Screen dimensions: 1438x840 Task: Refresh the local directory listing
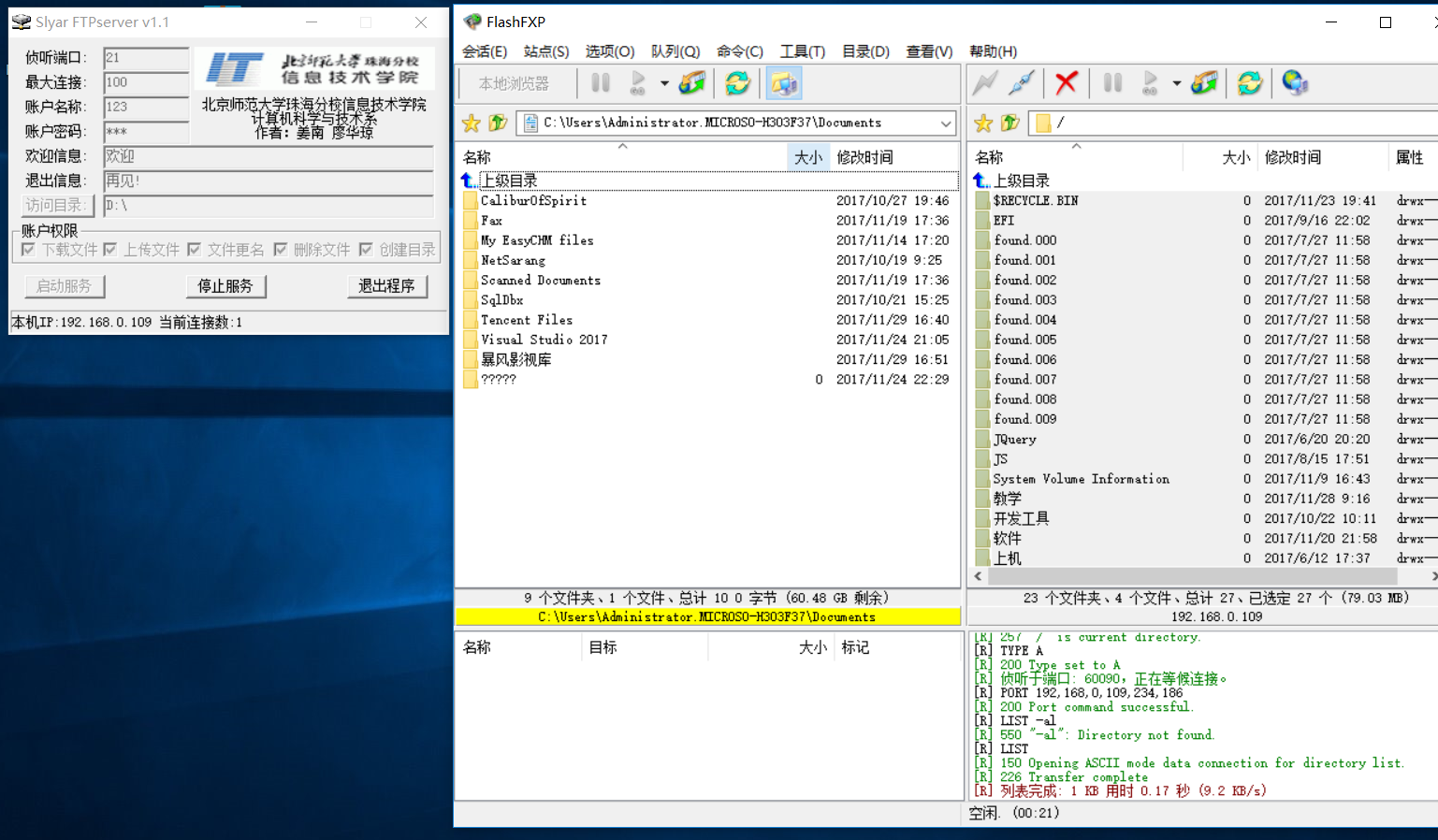point(737,83)
